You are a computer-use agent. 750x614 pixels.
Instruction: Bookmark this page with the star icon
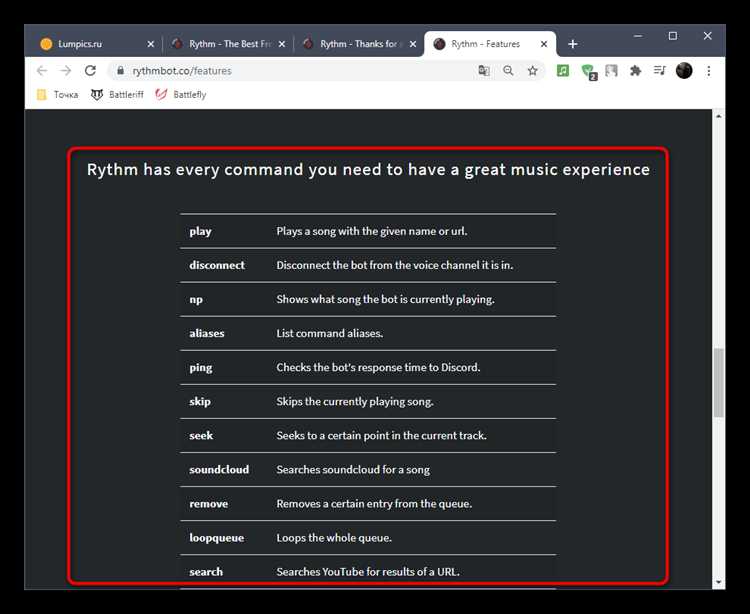pos(533,71)
